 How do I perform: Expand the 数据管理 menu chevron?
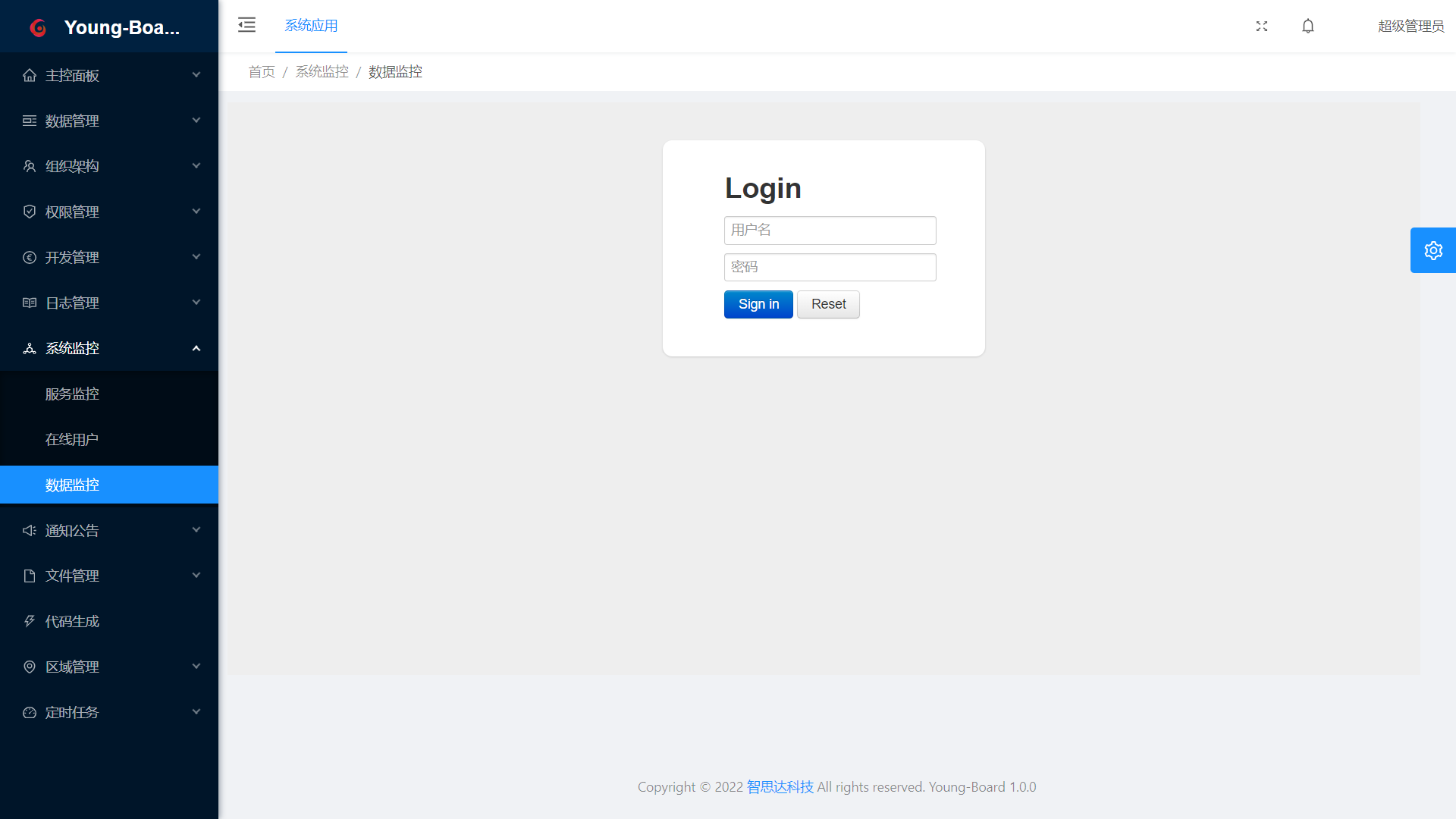click(196, 121)
